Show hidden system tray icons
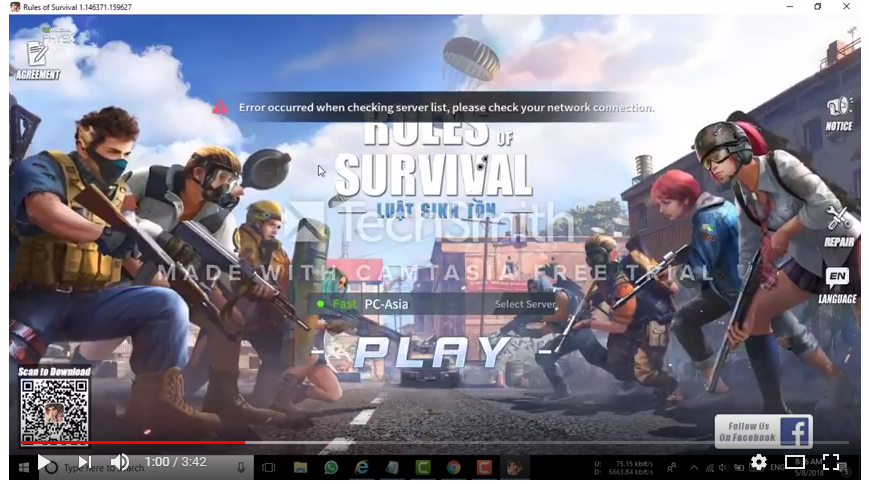869x484 pixels. click(x=694, y=468)
